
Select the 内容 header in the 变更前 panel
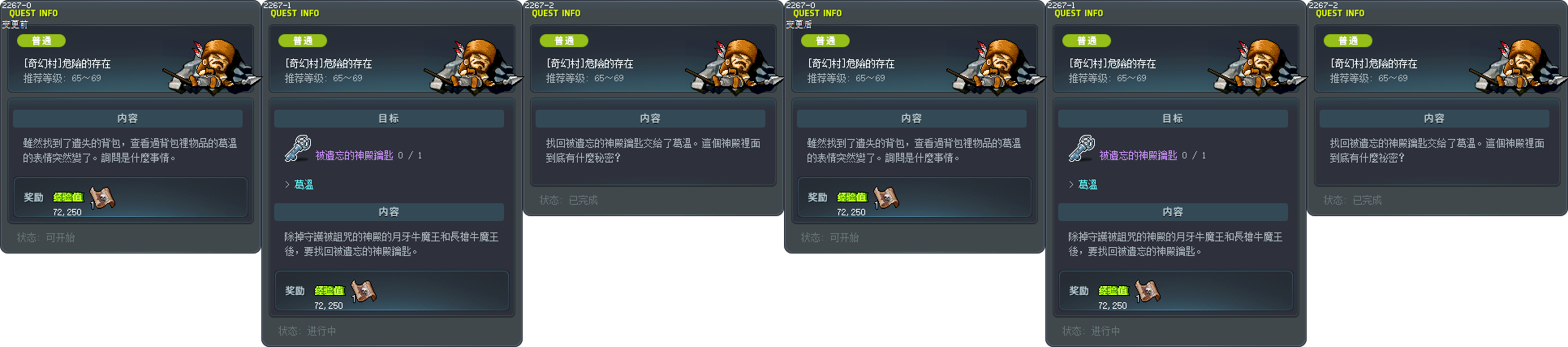(127, 119)
